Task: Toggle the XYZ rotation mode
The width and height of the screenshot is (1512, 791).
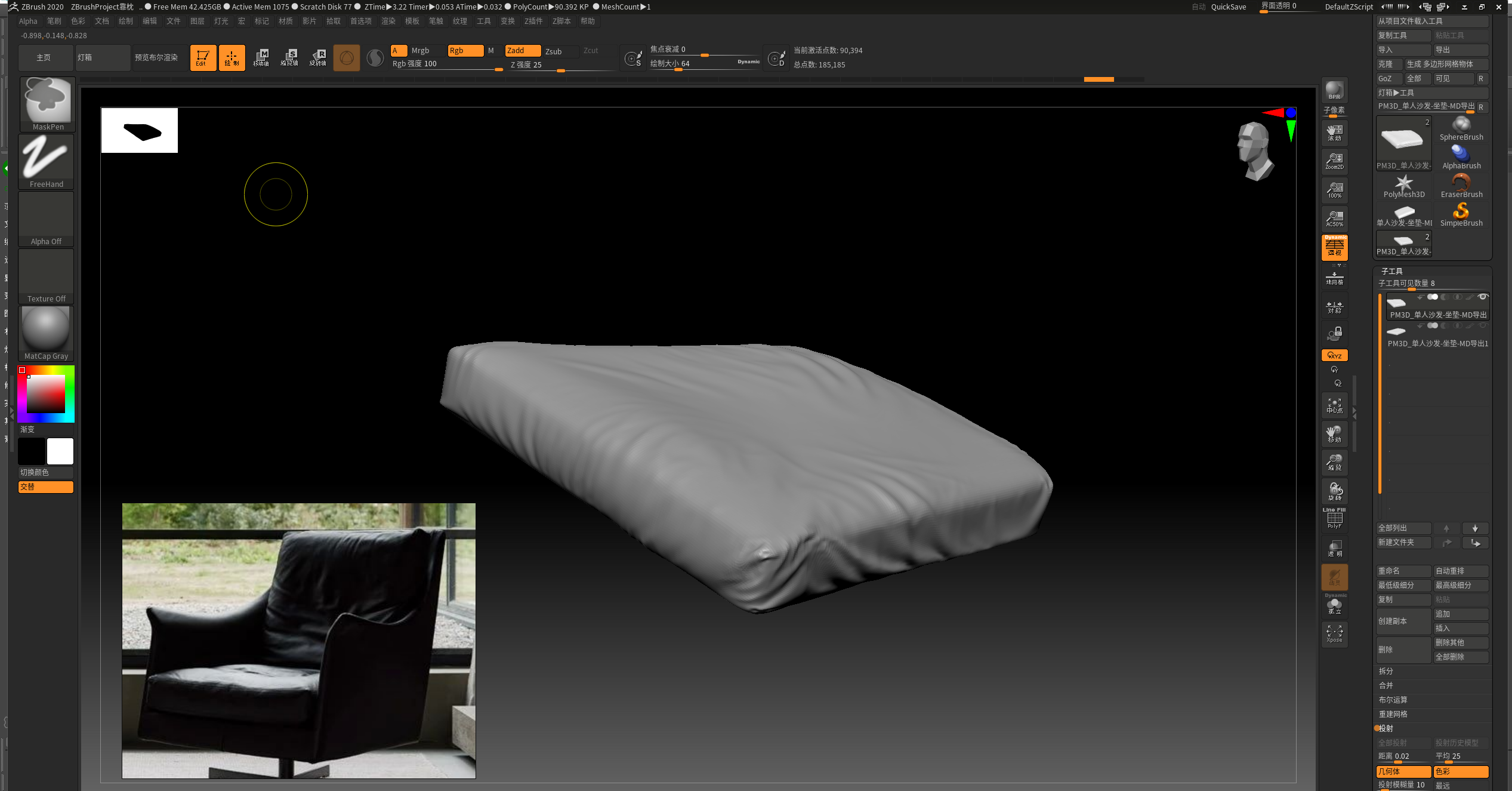Action: click(x=1334, y=355)
